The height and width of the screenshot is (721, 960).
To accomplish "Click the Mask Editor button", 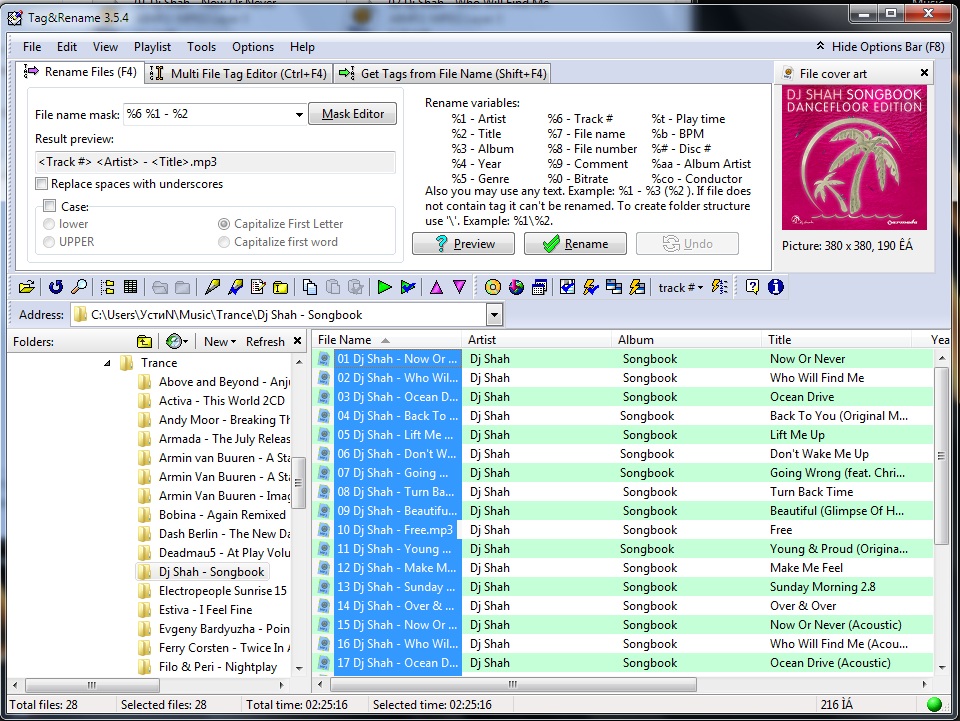I will pyautogui.click(x=352, y=114).
